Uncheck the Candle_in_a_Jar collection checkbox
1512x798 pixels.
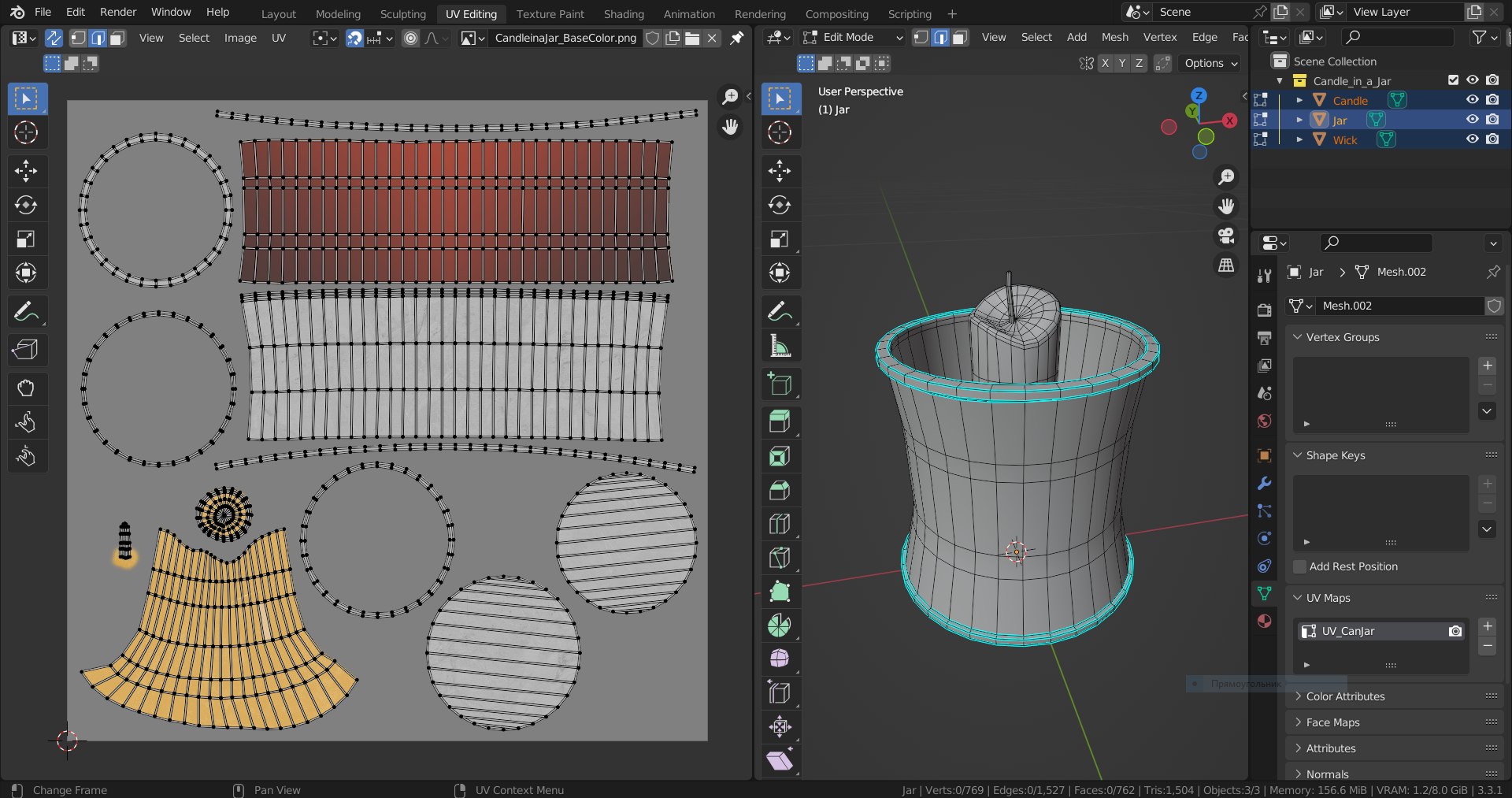pos(1453,80)
